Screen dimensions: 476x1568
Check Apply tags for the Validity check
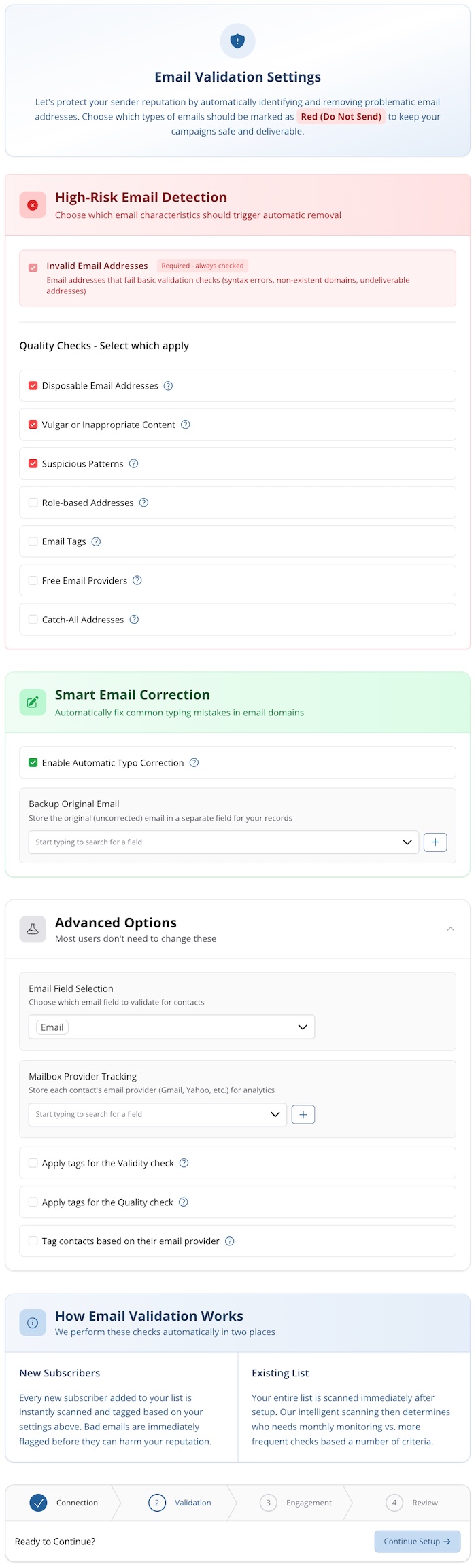click(x=33, y=1163)
